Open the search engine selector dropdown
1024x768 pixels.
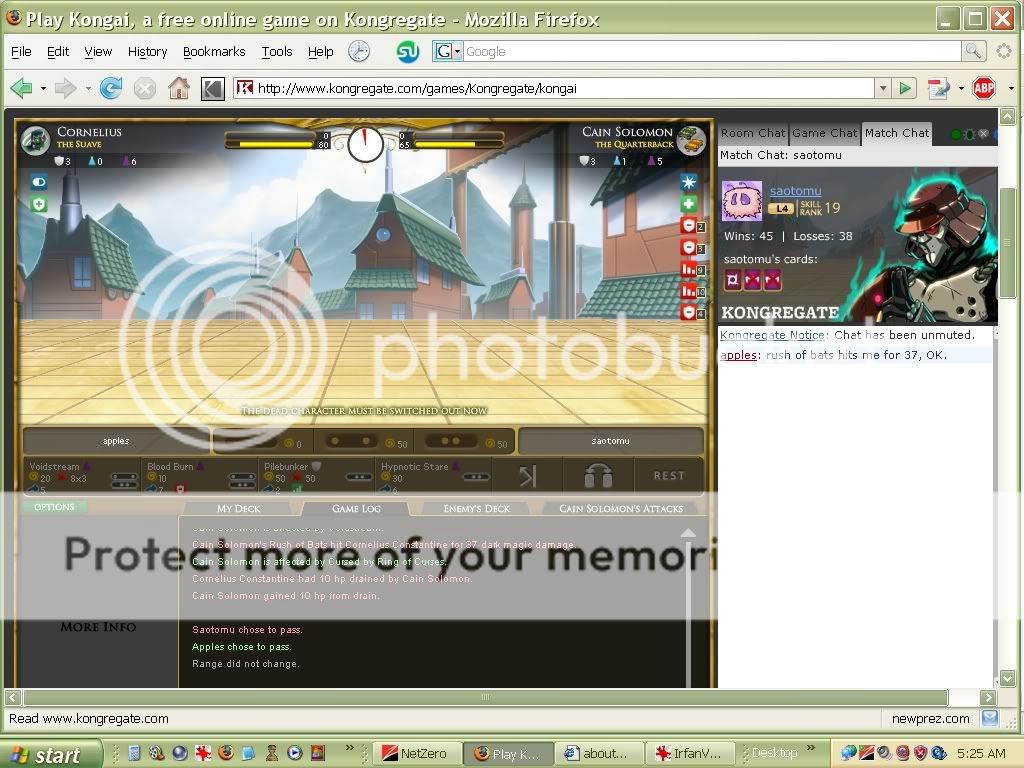[457, 51]
